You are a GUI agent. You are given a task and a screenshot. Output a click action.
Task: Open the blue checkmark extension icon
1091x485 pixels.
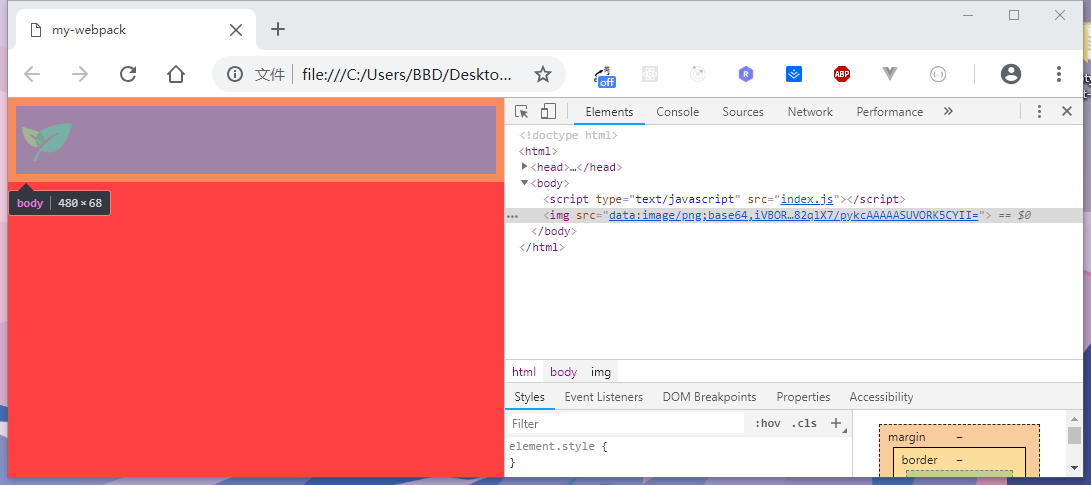point(794,74)
